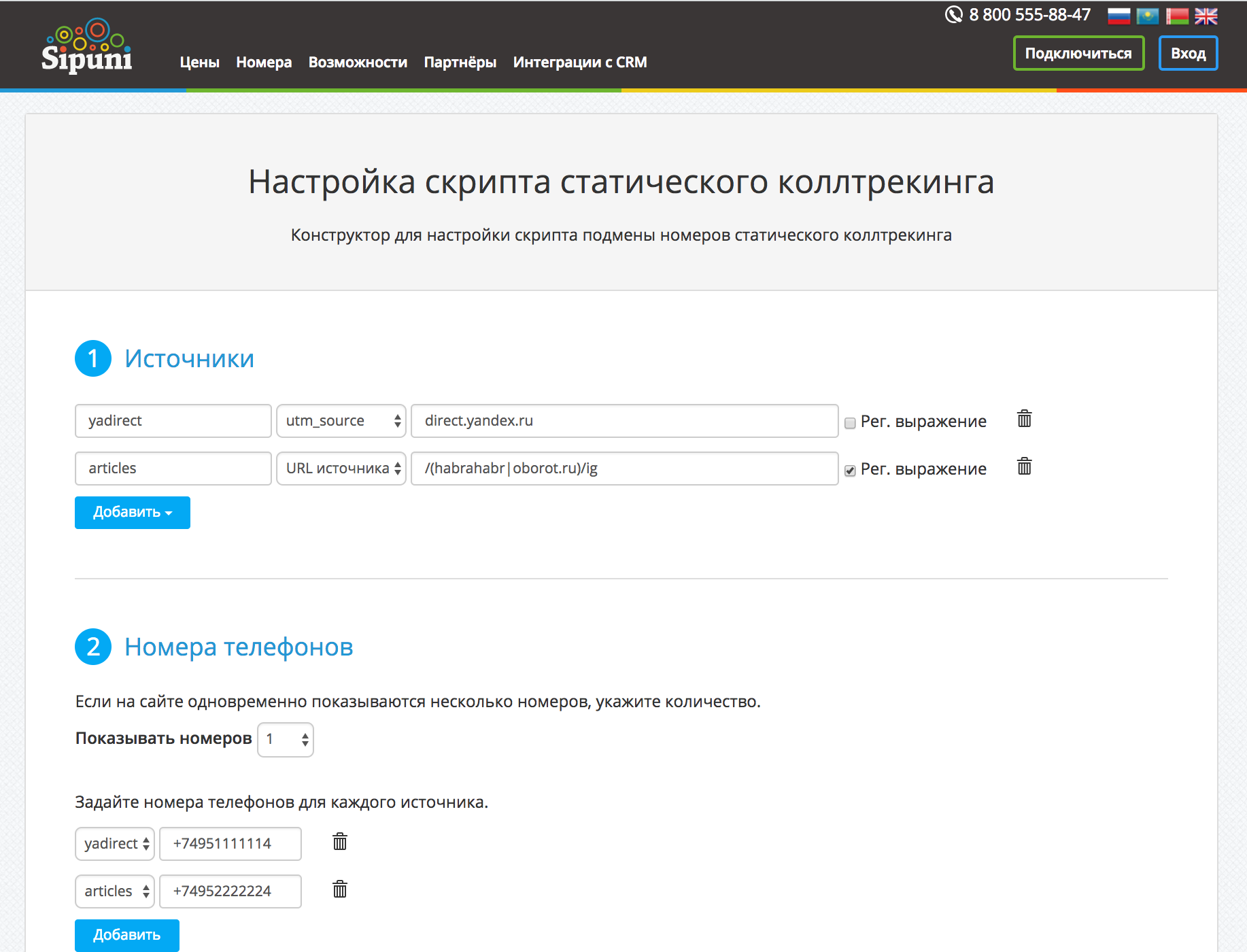Click the Рег. выражение label in yadirect row
The height and width of the screenshot is (952, 1247).
[923, 422]
